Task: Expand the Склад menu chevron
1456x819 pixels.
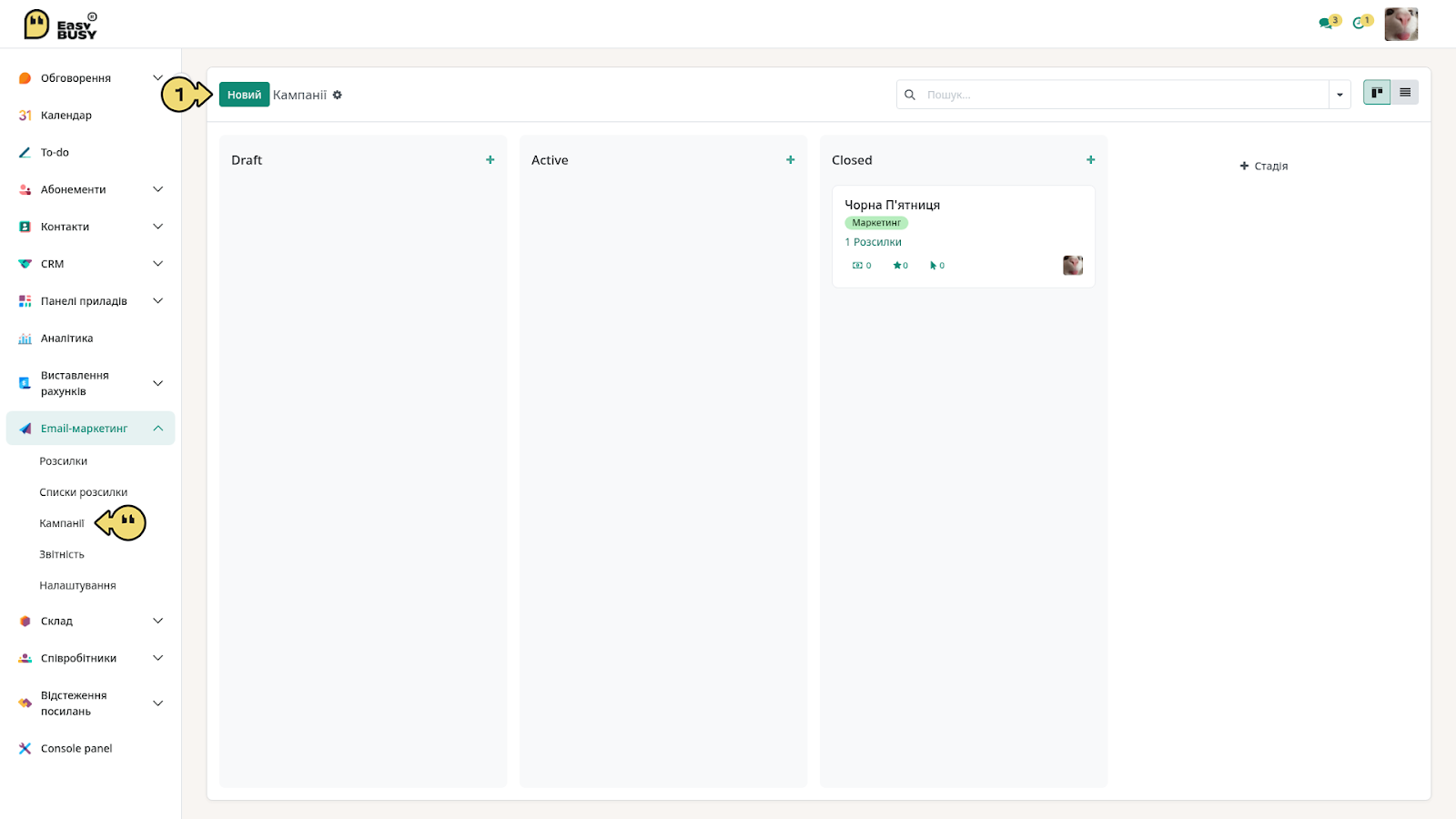Action: coord(157,622)
